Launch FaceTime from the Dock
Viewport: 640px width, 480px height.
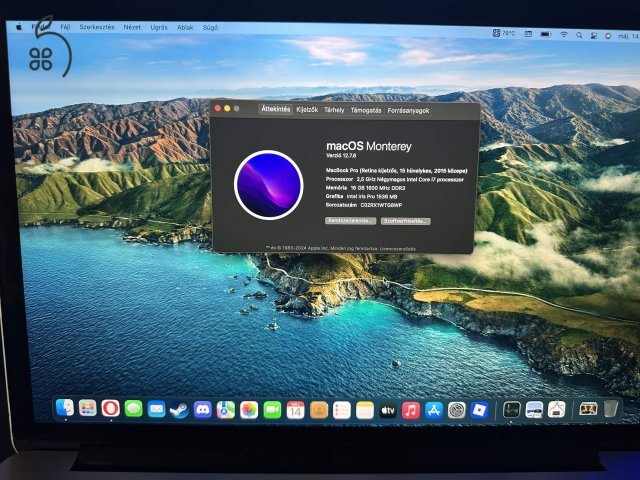point(272,410)
